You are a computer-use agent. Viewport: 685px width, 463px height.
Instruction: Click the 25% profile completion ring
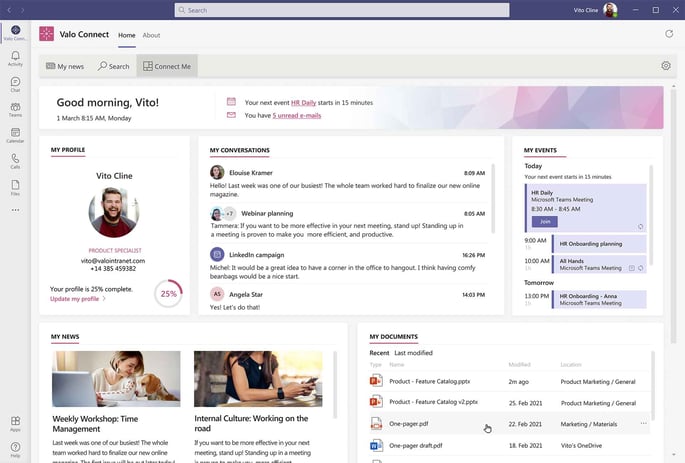point(168,294)
